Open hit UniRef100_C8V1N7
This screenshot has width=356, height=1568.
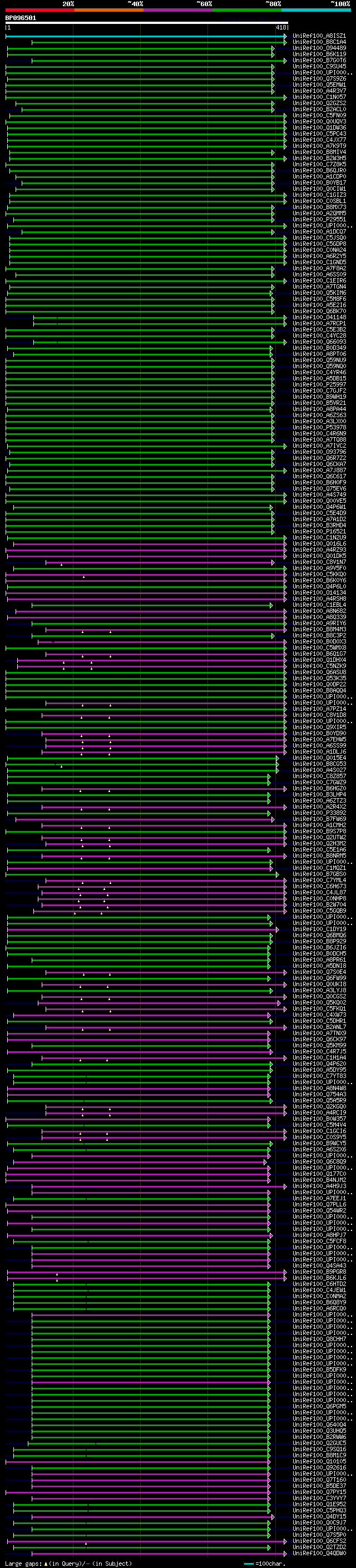pyautogui.click(x=319, y=562)
